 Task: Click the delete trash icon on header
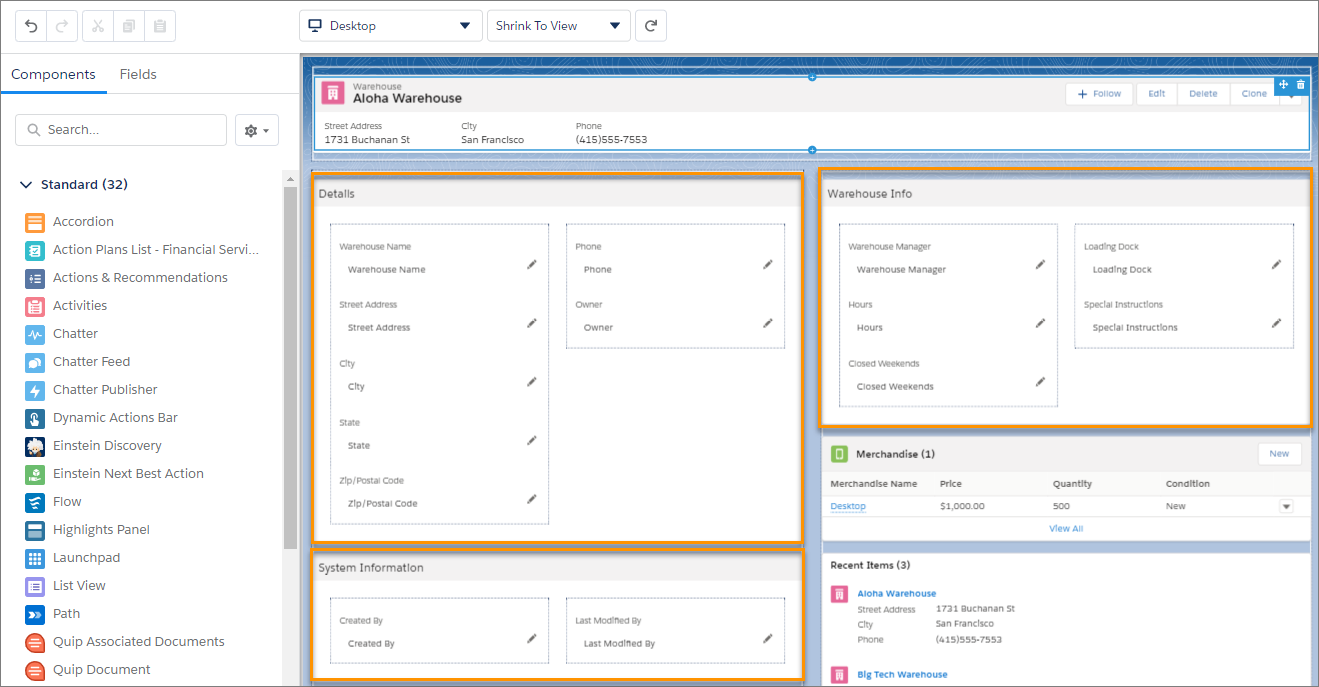tap(1301, 85)
